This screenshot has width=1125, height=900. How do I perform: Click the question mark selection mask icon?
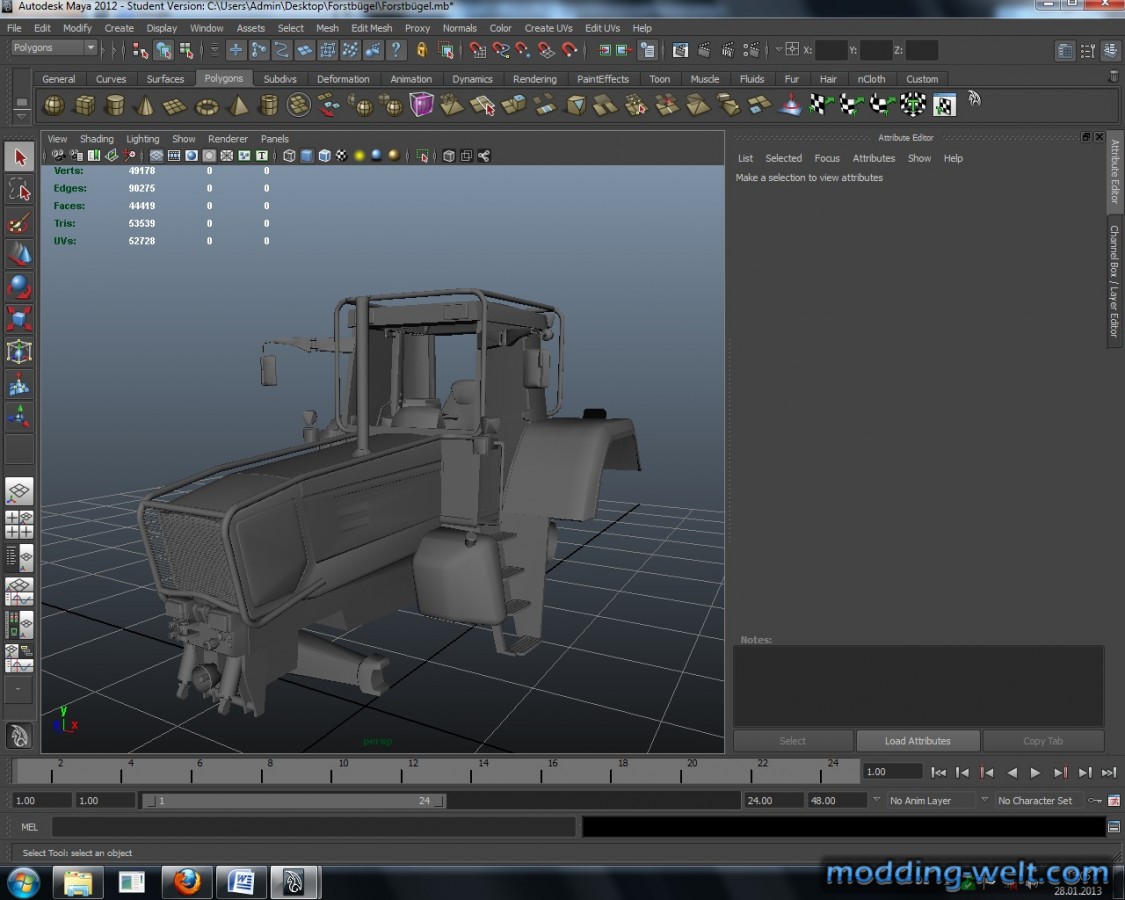tap(395, 50)
